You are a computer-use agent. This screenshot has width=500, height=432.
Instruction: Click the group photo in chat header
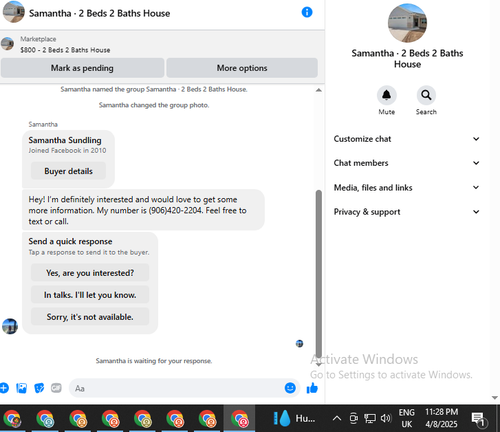pyautogui.click(x=14, y=12)
